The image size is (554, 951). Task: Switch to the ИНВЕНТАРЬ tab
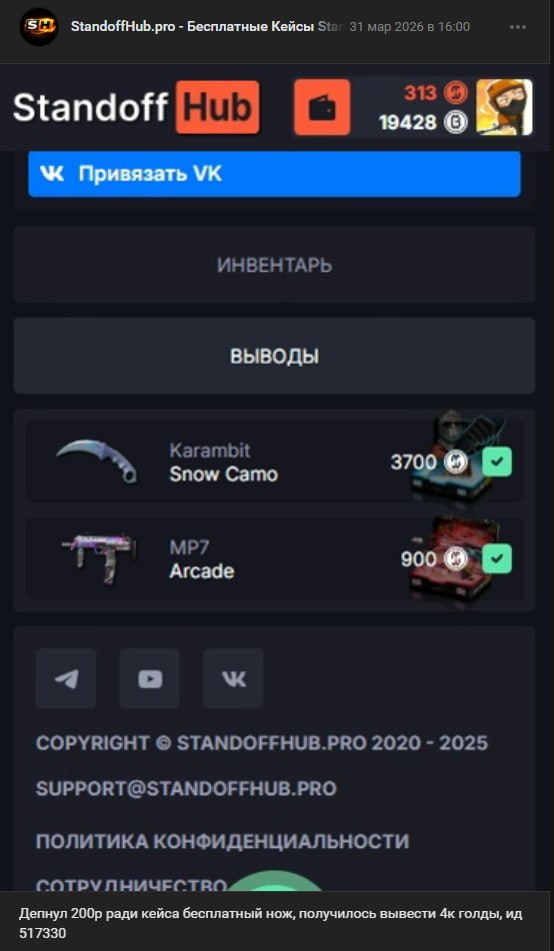click(274, 265)
